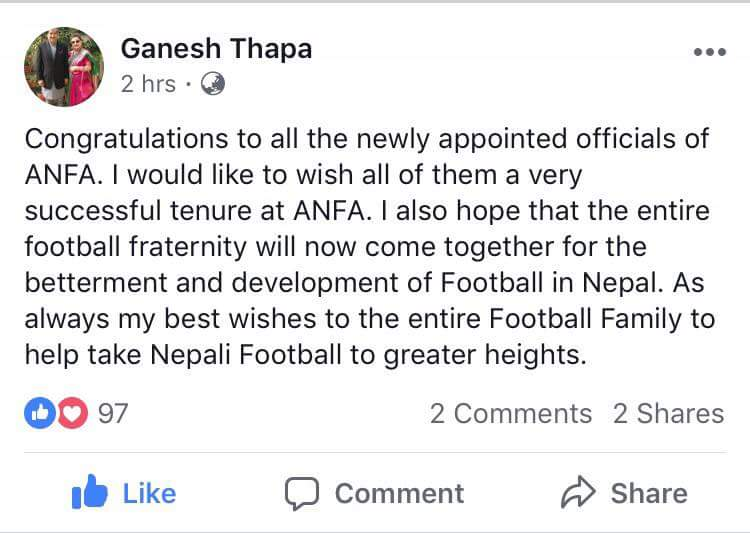The width and height of the screenshot is (750, 533).
Task: View the 97 reactions count
Action: click(x=113, y=413)
